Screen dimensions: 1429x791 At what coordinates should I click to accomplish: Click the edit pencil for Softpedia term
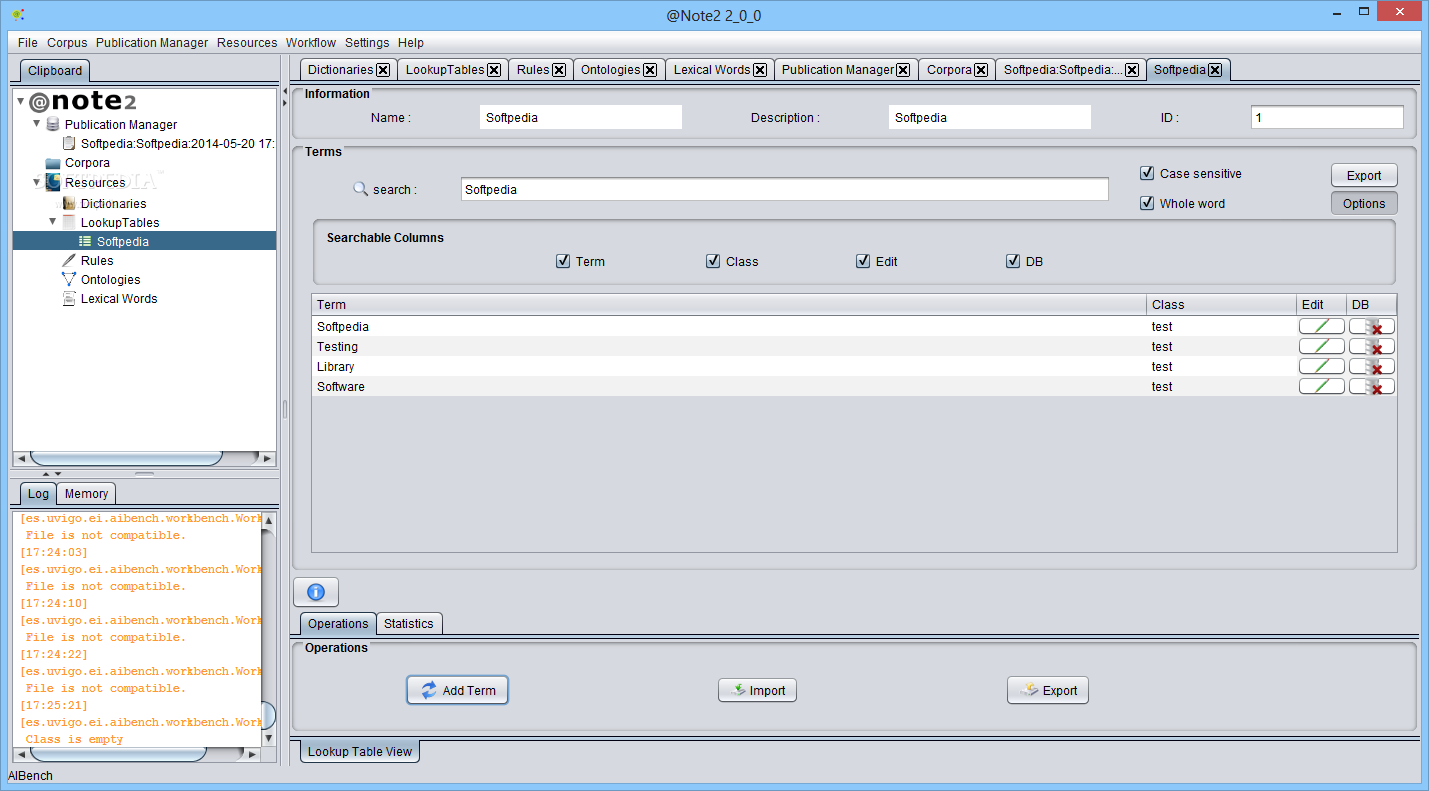[1322, 326]
